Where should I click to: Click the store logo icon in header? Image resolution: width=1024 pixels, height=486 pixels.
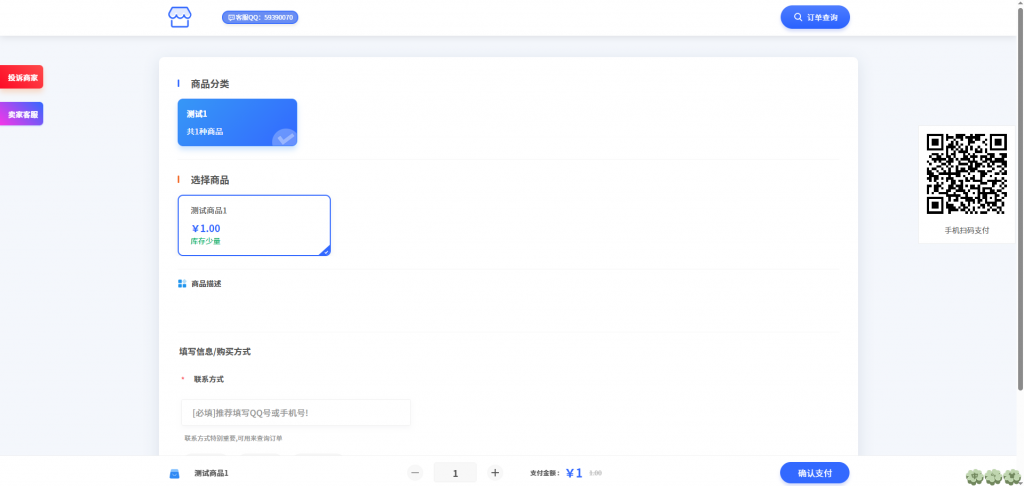(x=178, y=17)
